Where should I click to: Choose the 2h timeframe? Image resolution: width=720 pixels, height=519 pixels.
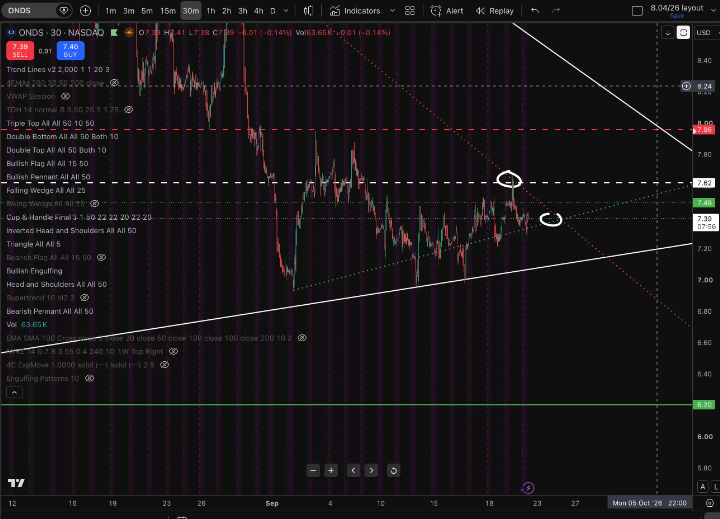click(227, 11)
